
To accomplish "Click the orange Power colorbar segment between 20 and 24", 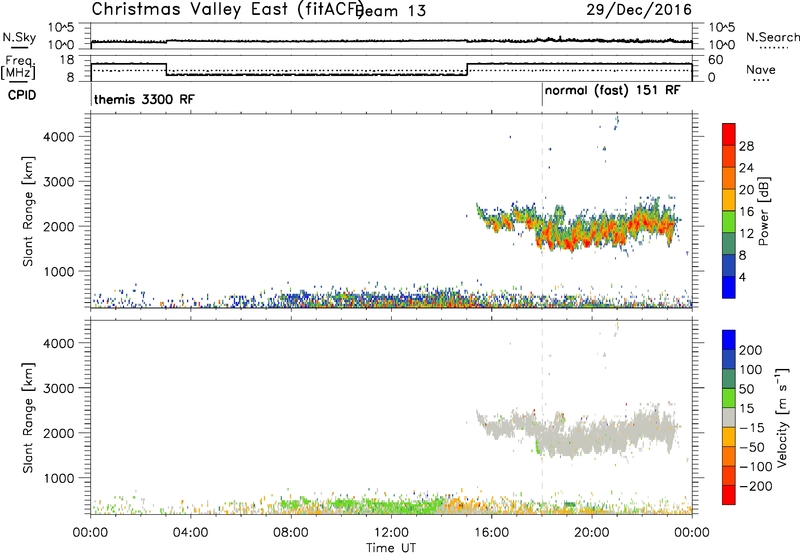I will [x=729, y=178].
